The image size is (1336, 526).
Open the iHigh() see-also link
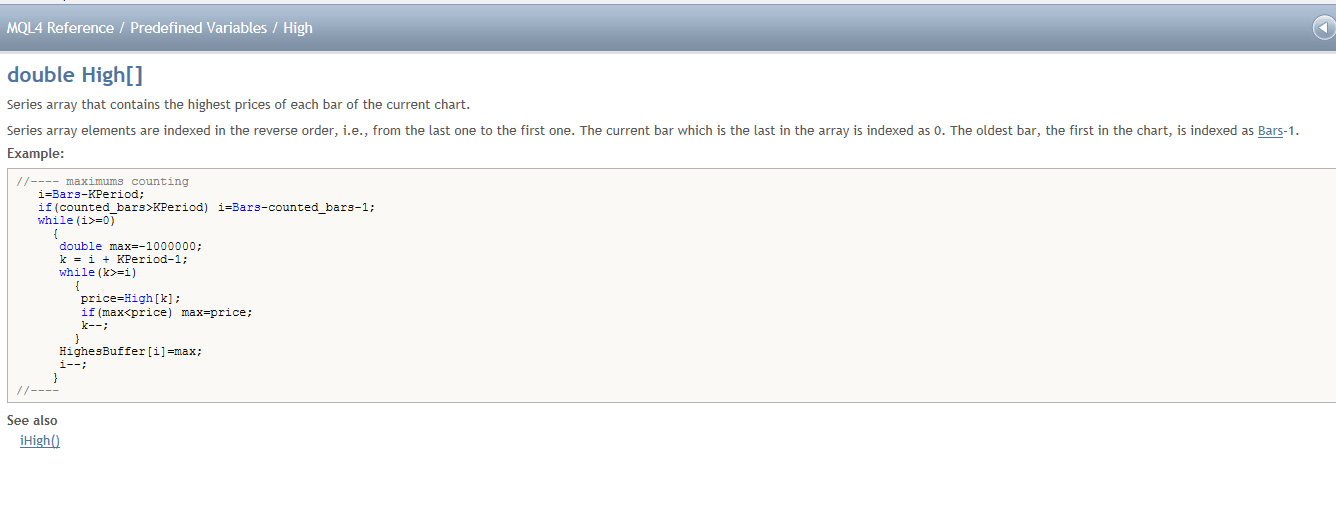point(40,441)
